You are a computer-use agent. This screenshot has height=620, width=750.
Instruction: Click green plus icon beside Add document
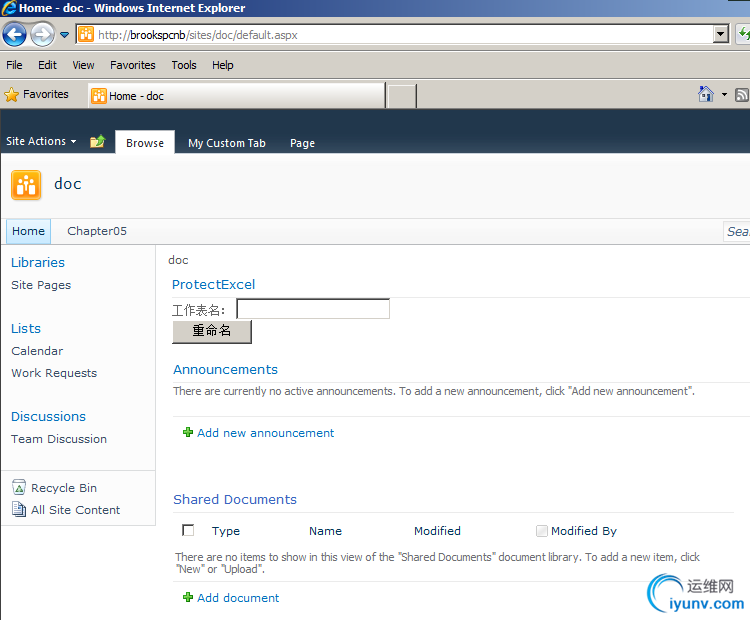click(188, 598)
